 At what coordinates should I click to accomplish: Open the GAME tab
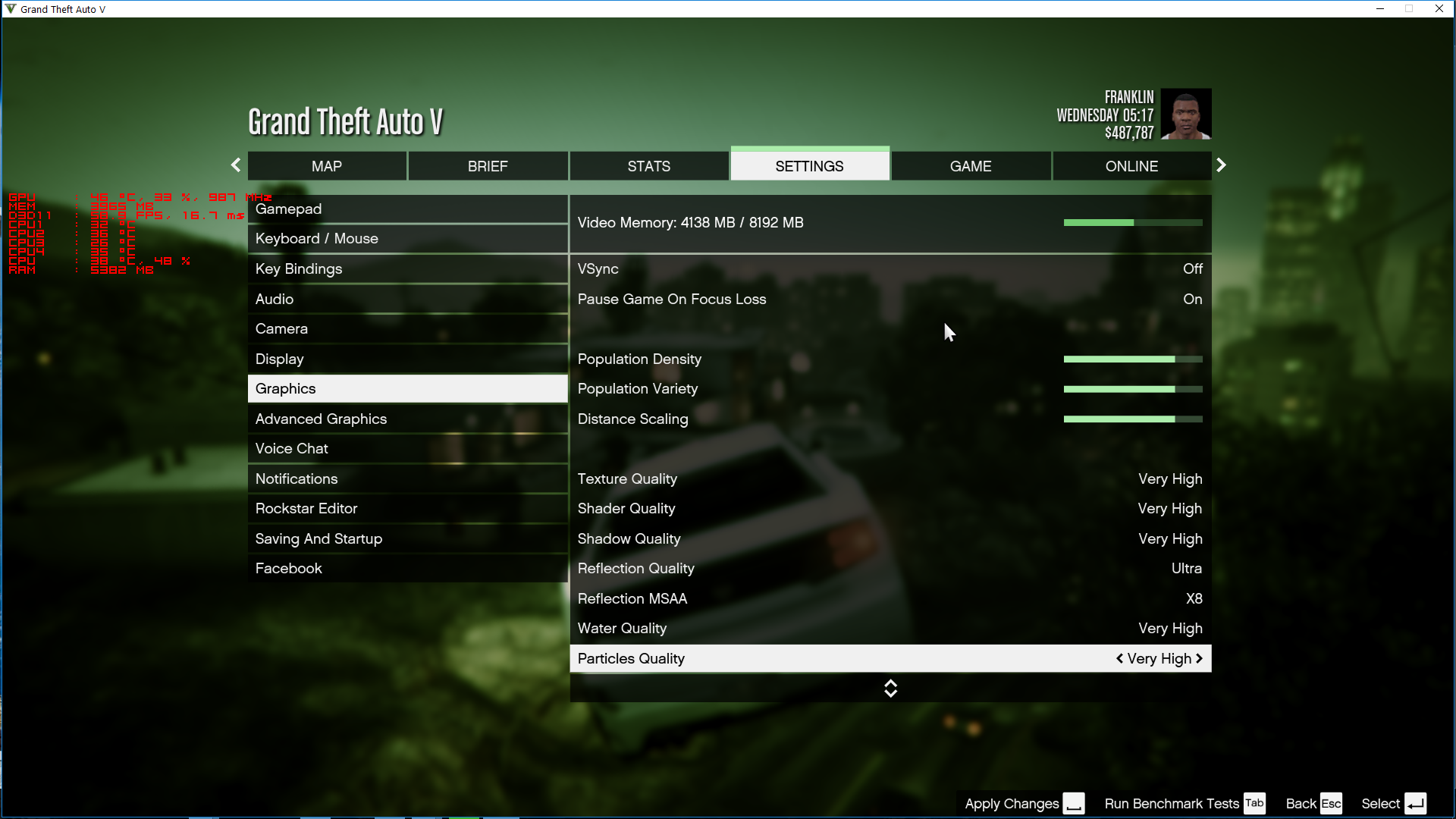(x=971, y=166)
